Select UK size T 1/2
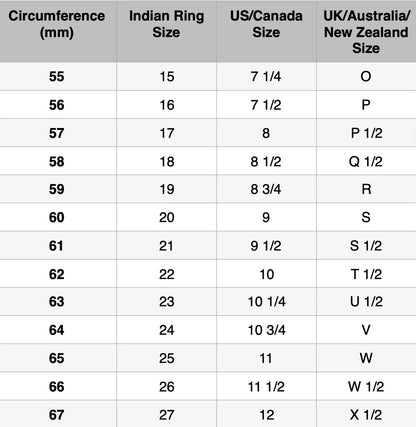 pyautogui.click(x=366, y=274)
